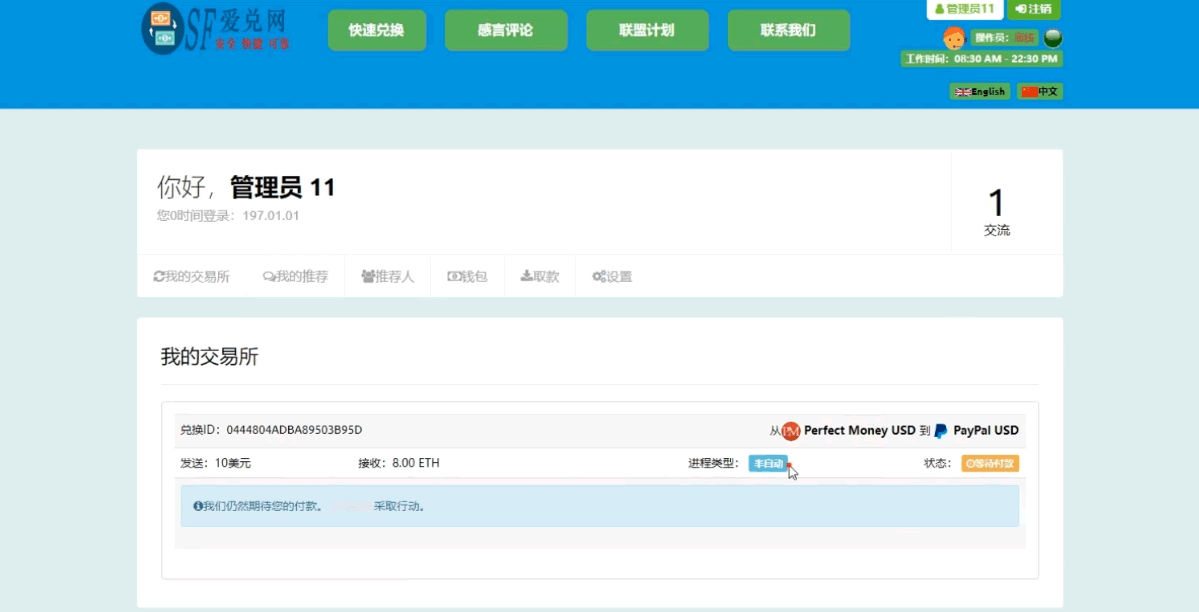This screenshot has height=612, width=1199.
Task: Open the 设置 settings tab
Action: point(612,276)
